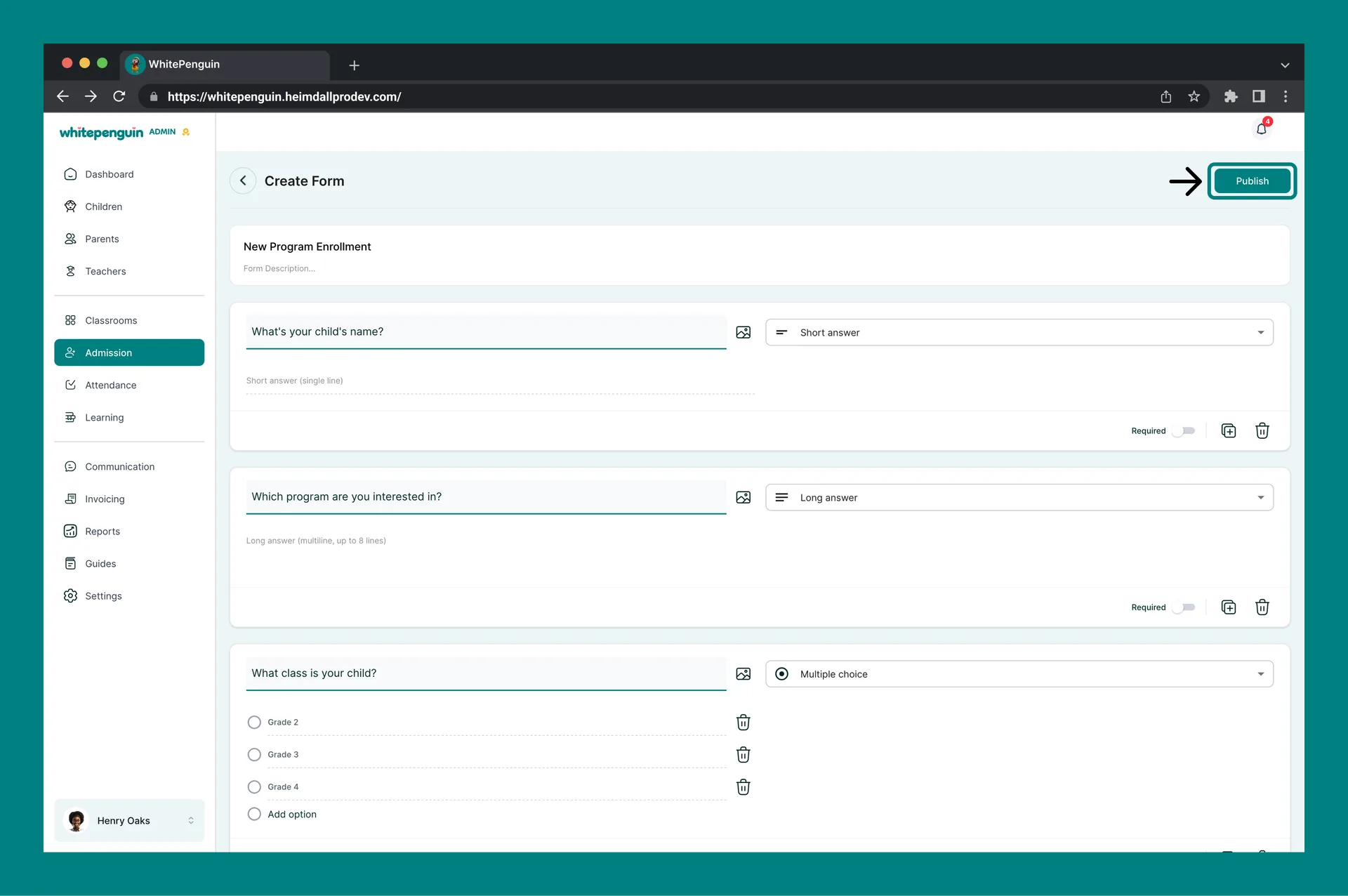Screen dimensions: 1348x896
Task: Click the share icon in address bar
Action: click(1166, 96)
